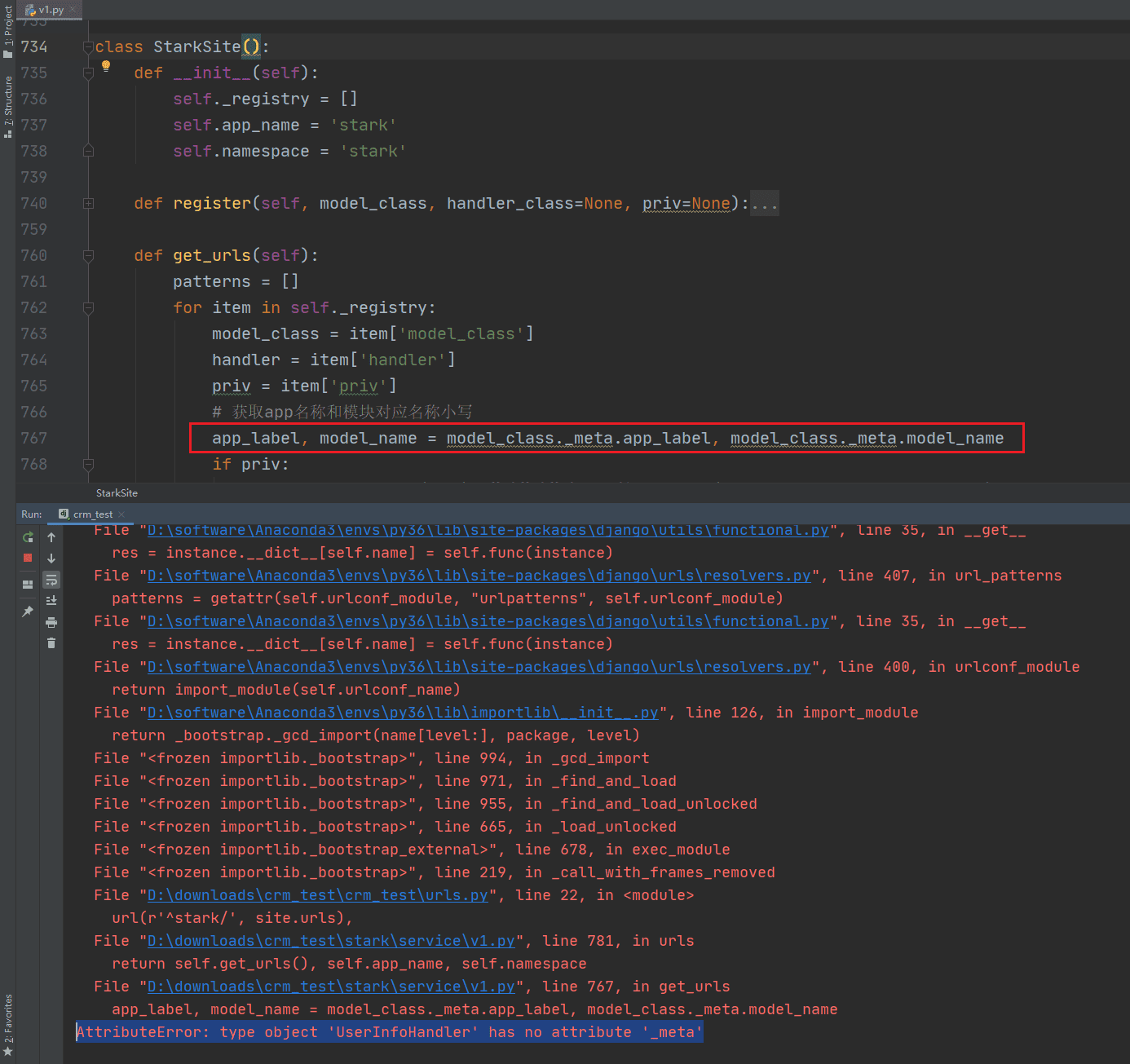Click the 'patterns = getattr(self.urlconf_module' traceback line
1130x1064 pixels.
pyautogui.click(x=448, y=598)
